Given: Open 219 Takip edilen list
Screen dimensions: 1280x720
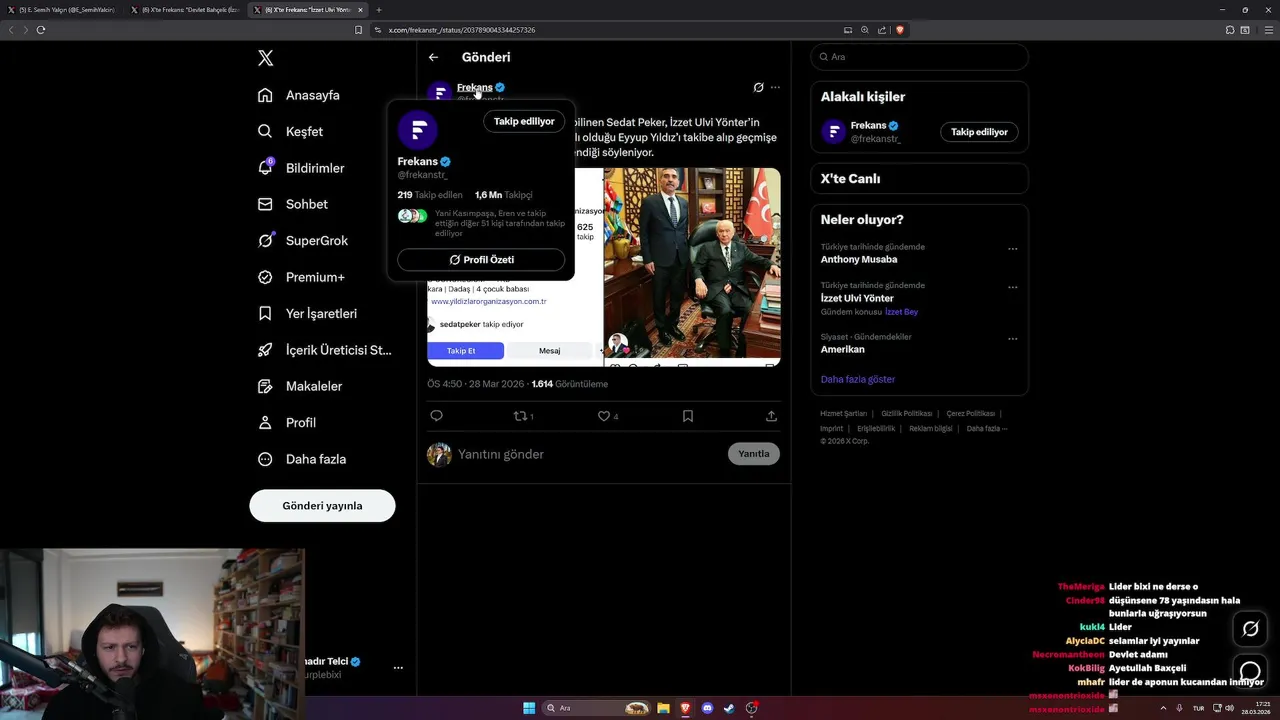Looking at the screenshot, I should [x=430, y=195].
